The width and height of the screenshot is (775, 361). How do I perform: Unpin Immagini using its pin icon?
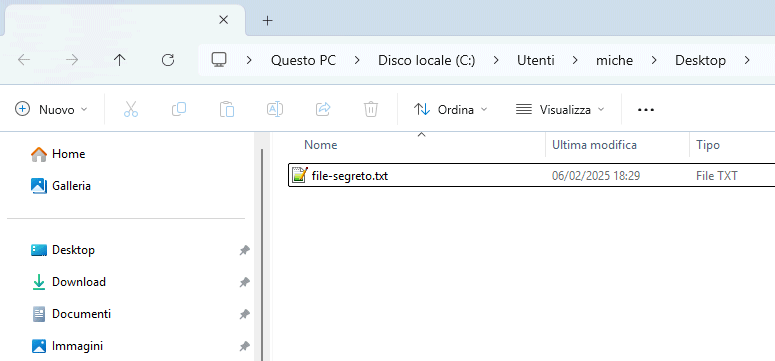tap(244, 346)
